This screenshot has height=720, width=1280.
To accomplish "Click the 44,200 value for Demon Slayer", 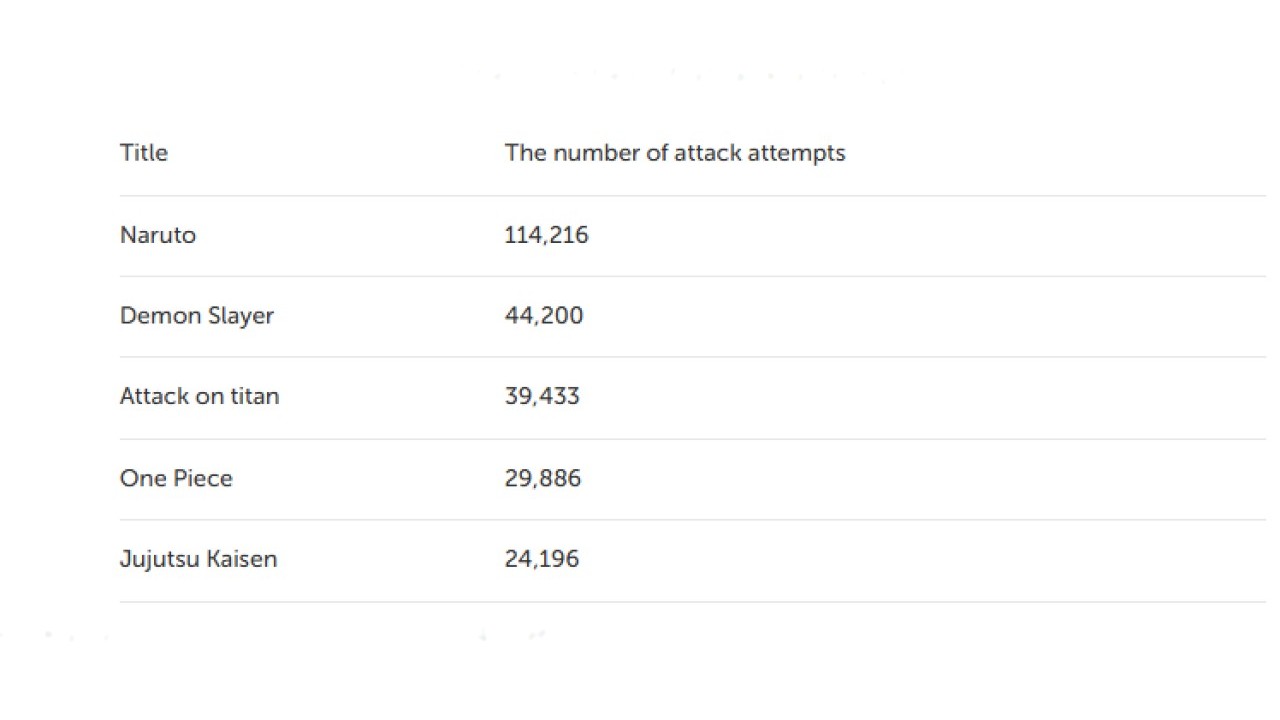I will click(x=544, y=316).
